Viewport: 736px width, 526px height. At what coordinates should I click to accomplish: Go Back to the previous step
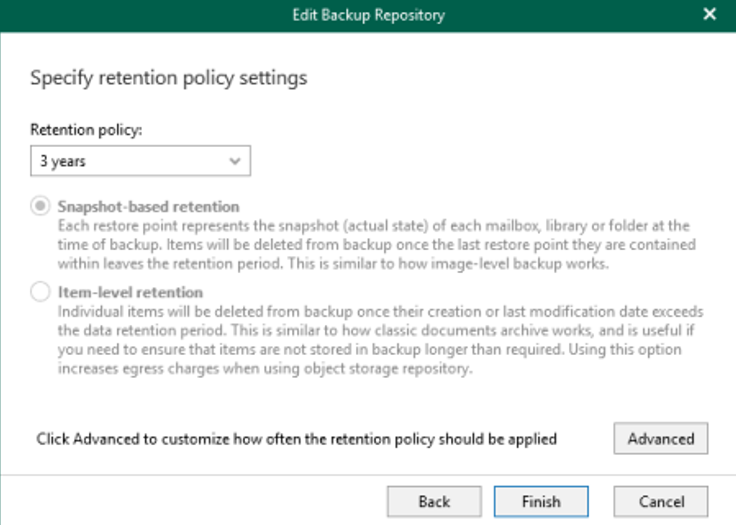coord(434,502)
